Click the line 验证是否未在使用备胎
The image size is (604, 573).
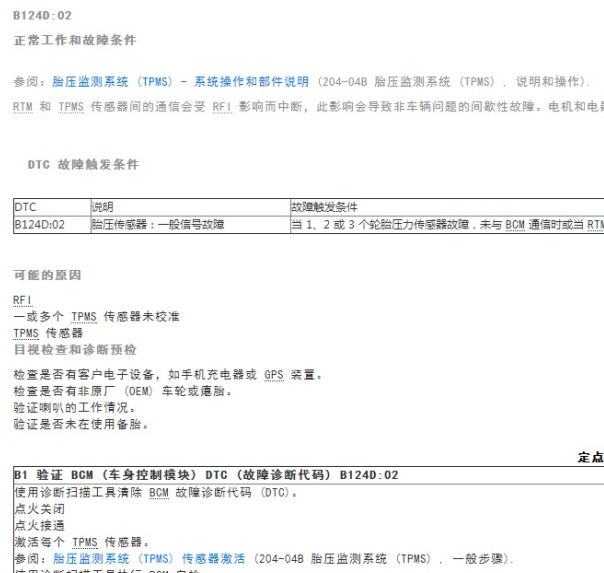81,424
